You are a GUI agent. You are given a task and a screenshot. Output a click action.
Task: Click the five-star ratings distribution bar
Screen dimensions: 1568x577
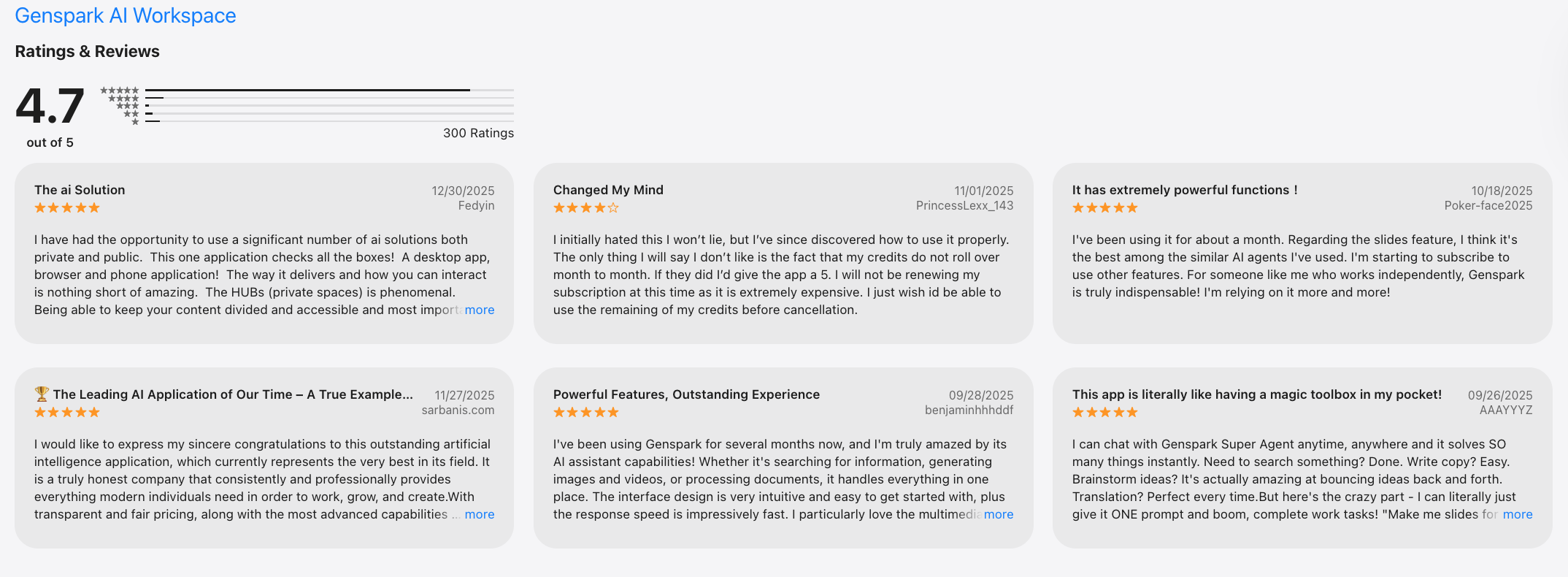[x=329, y=90]
